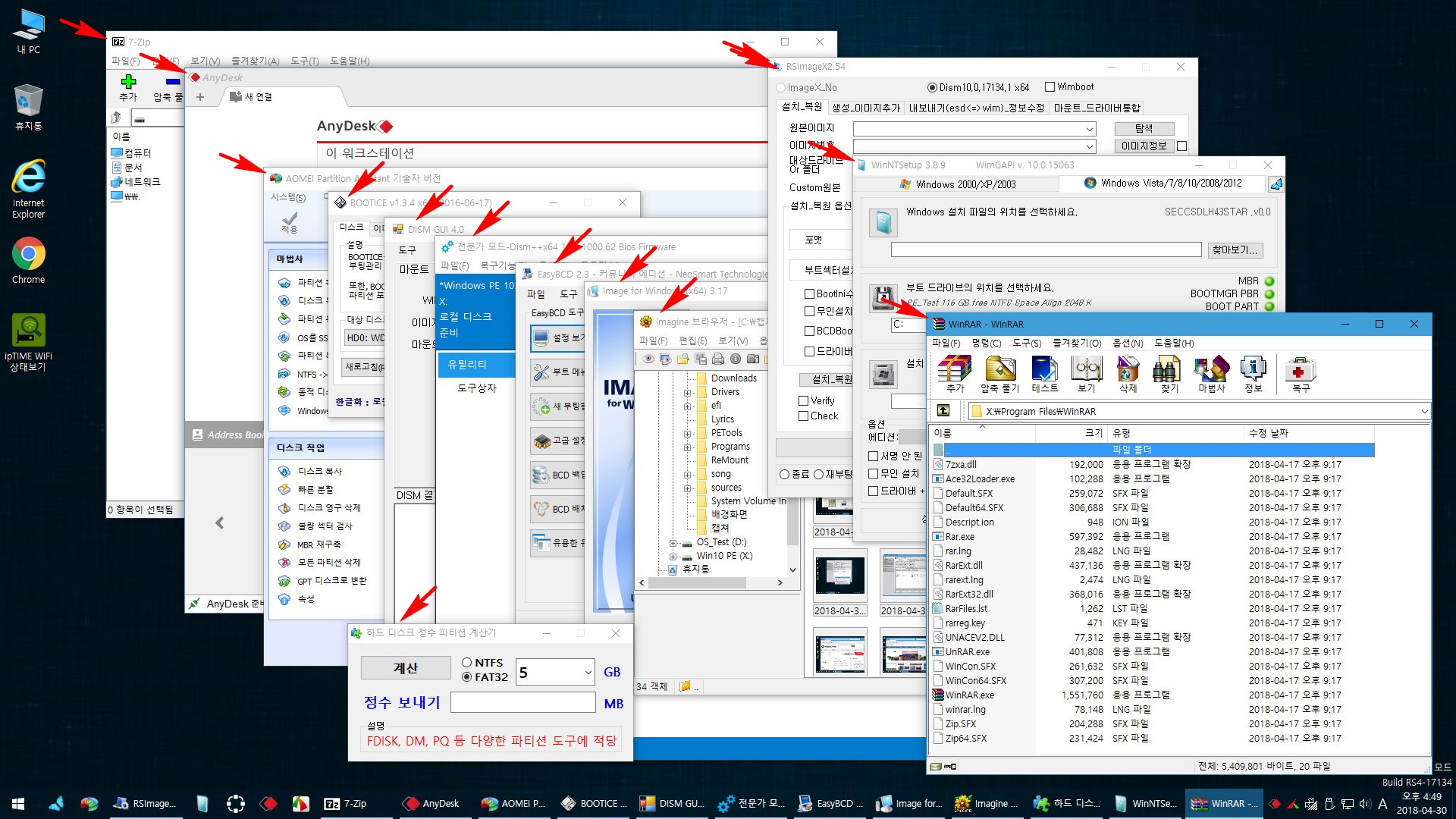
Task: Click the 이미지정보 button in RSImageX
Action: pyautogui.click(x=1144, y=146)
